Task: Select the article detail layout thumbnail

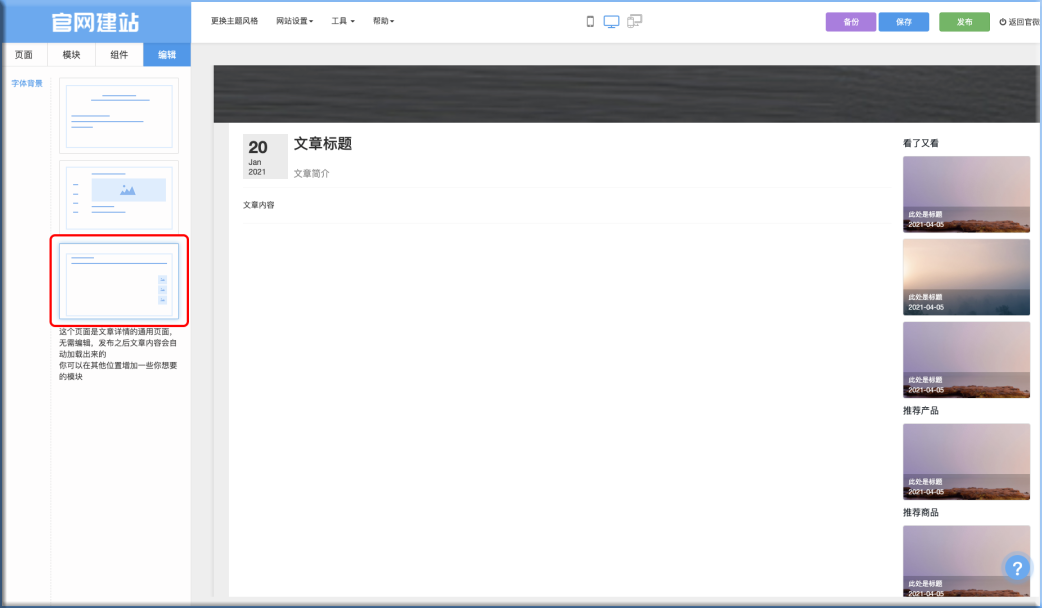Action: [x=119, y=280]
